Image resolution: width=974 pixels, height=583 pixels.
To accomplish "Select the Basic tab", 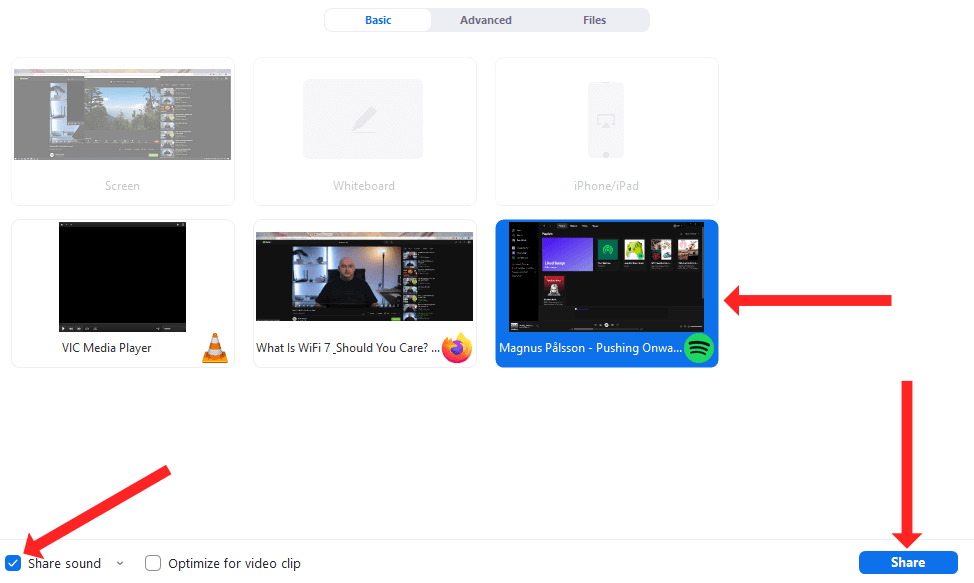I will click(378, 19).
